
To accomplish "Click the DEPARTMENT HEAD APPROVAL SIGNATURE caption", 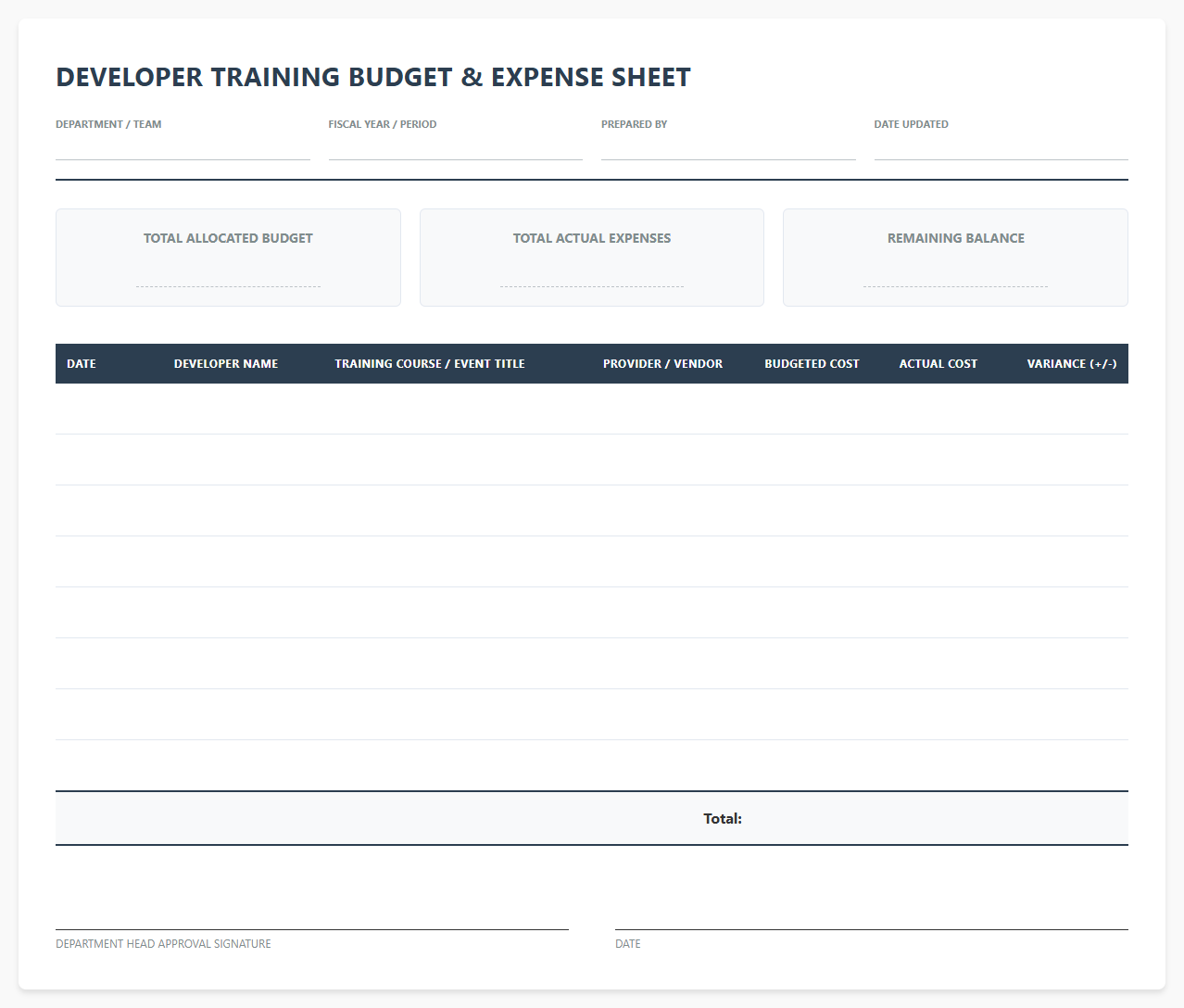I will pos(163,944).
